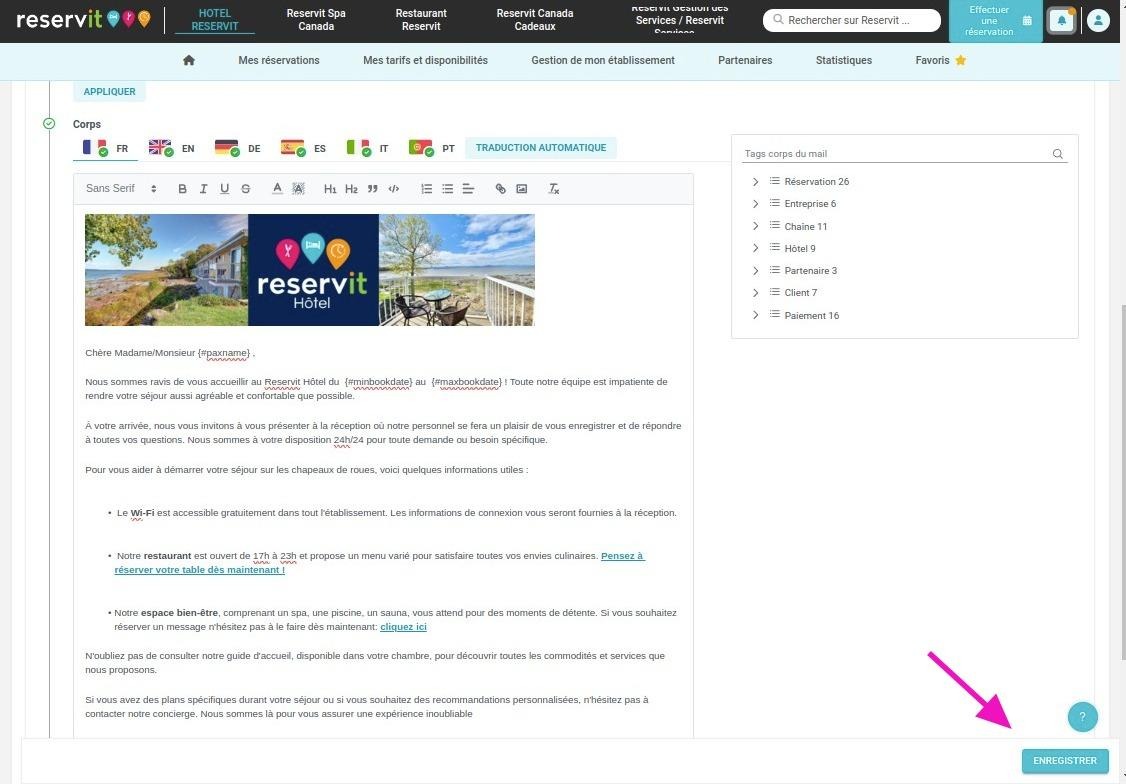Screen dimensions: 1126x784
Task: Select the ES language tab
Action: click(303, 148)
